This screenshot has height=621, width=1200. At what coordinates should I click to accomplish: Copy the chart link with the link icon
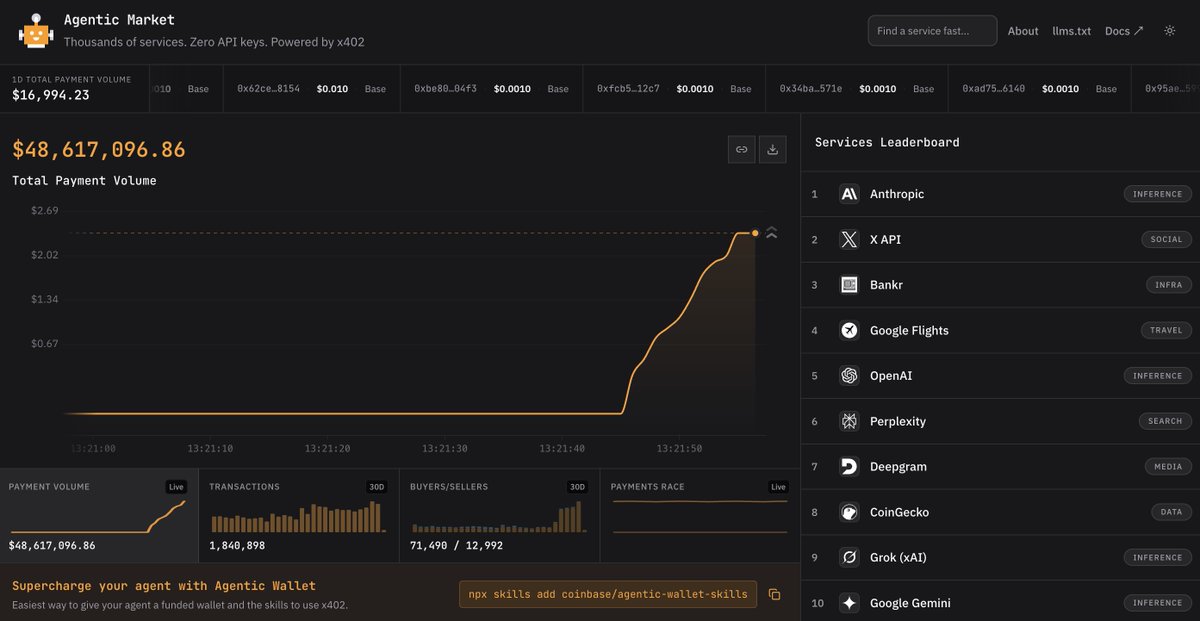click(741, 149)
